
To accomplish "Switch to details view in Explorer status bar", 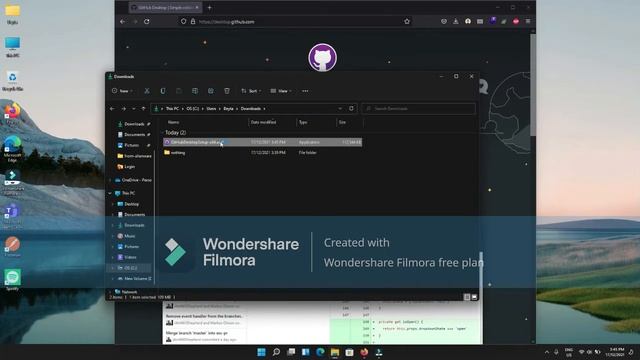I will (x=467, y=297).
